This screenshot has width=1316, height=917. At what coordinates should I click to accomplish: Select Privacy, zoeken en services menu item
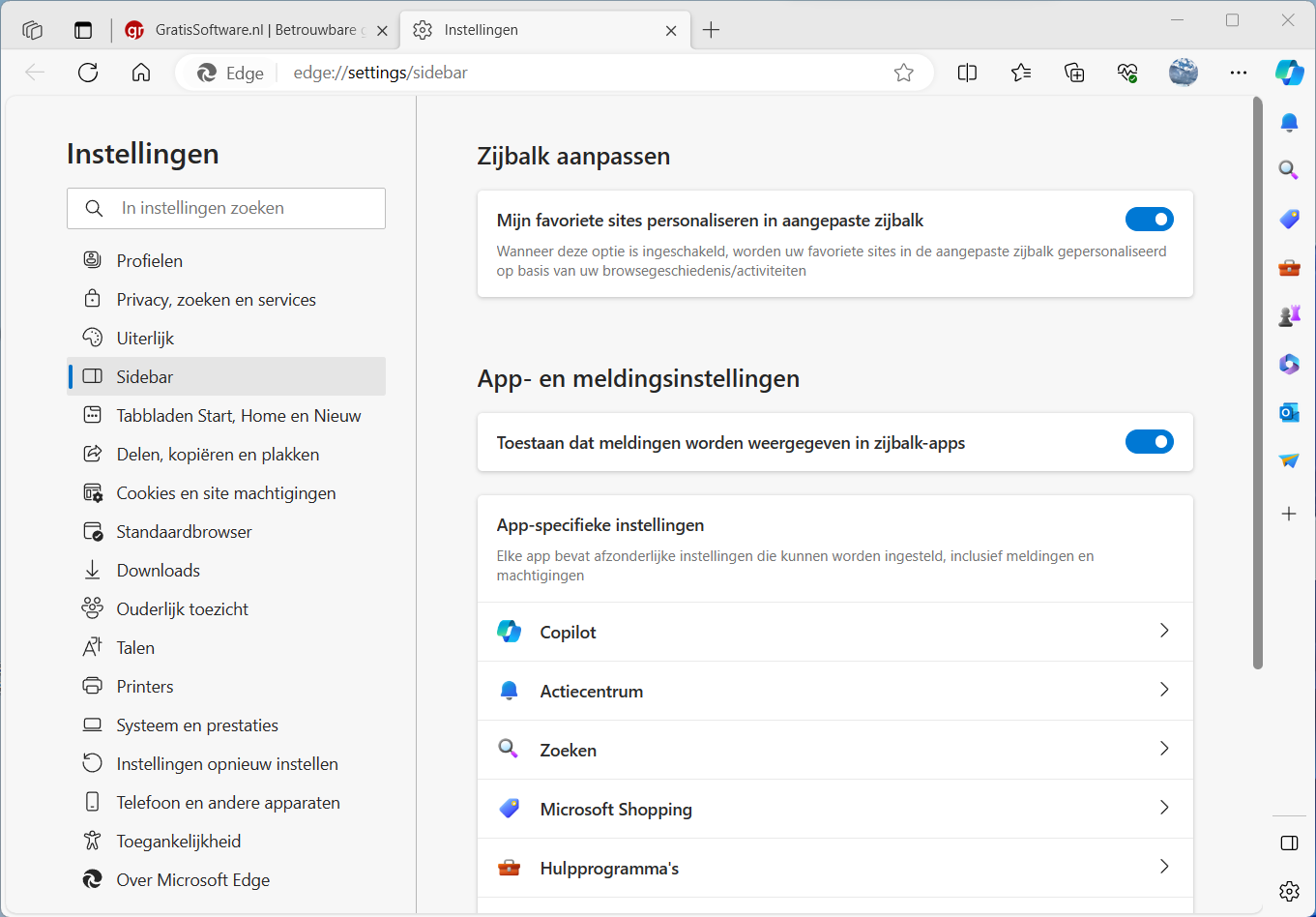pos(216,300)
